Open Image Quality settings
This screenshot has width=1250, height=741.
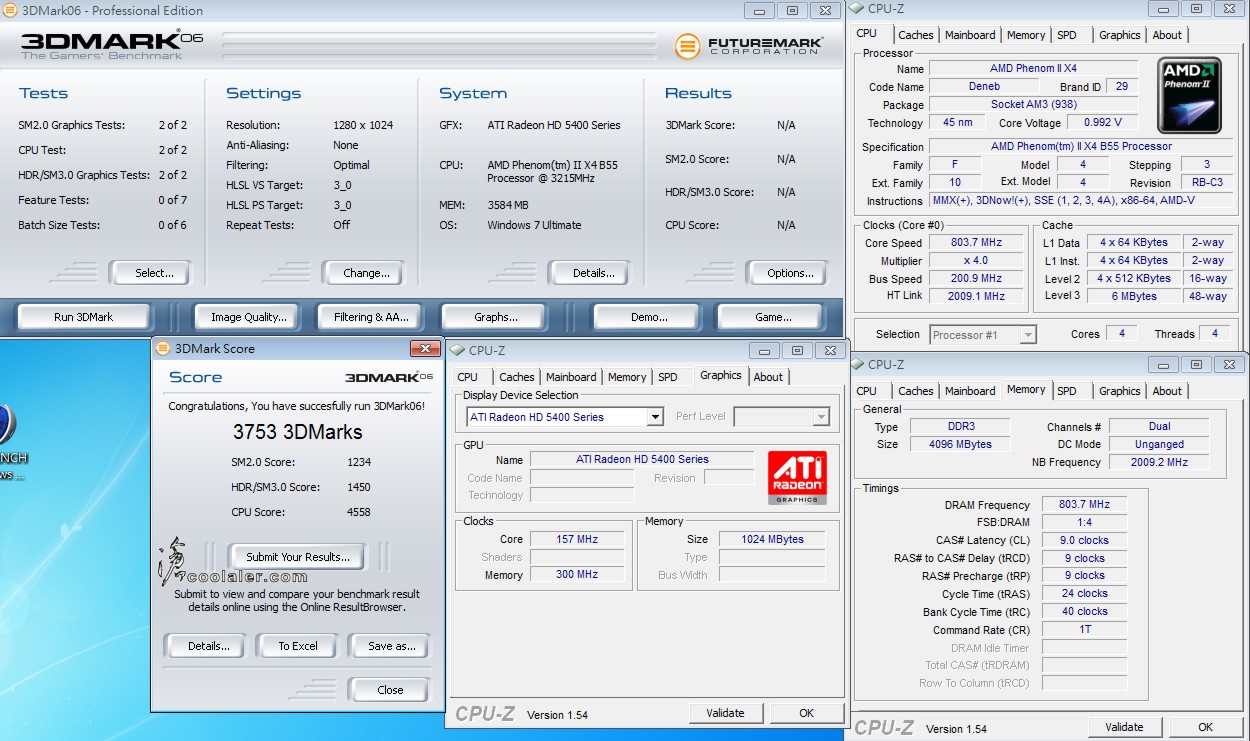(x=249, y=317)
